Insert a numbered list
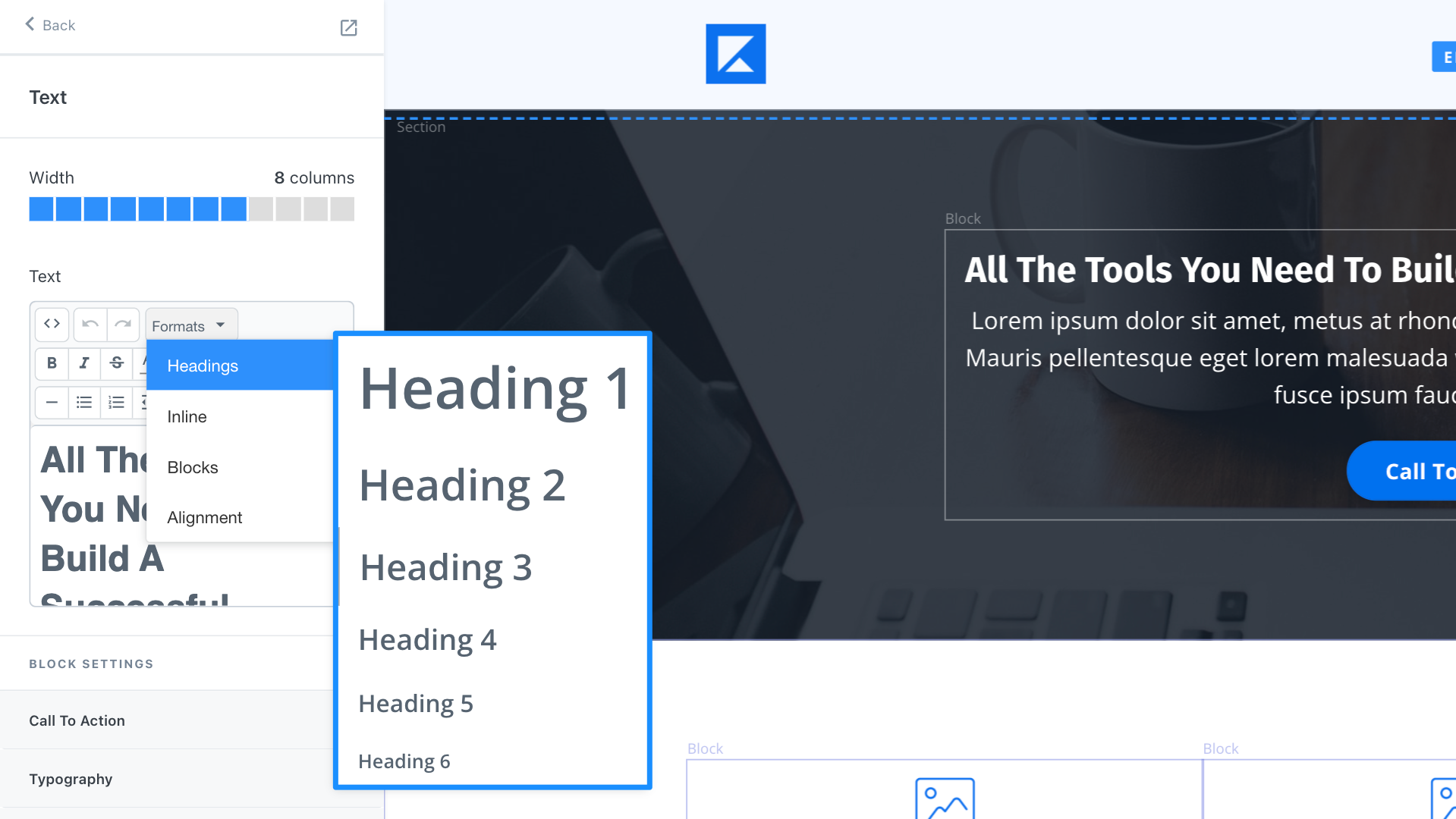Viewport: 1456px width, 819px height. pyautogui.click(x=117, y=403)
